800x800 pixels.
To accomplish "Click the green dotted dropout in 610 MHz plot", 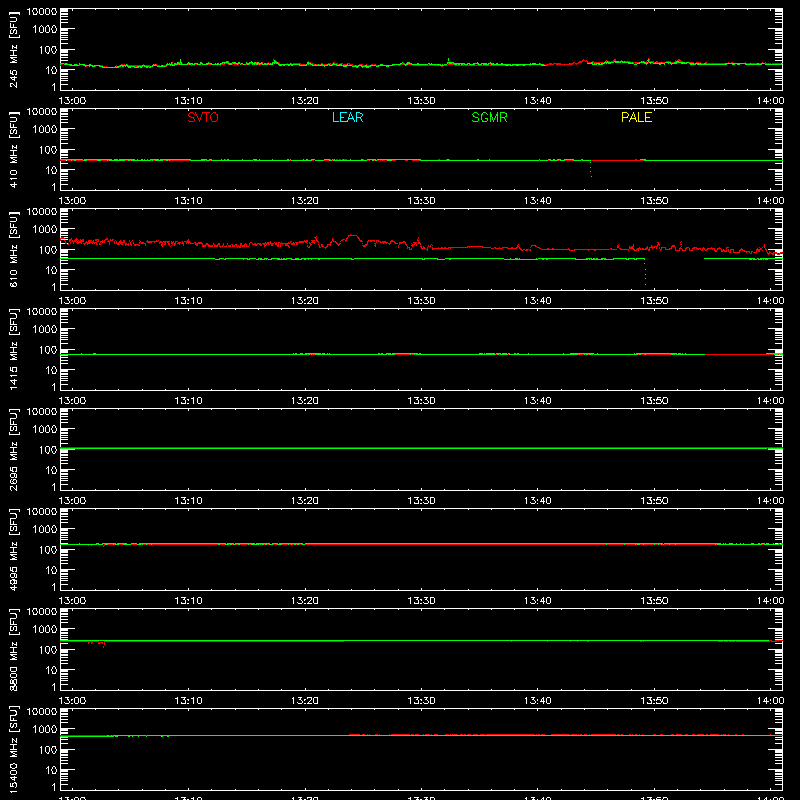I will [x=645, y=272].
